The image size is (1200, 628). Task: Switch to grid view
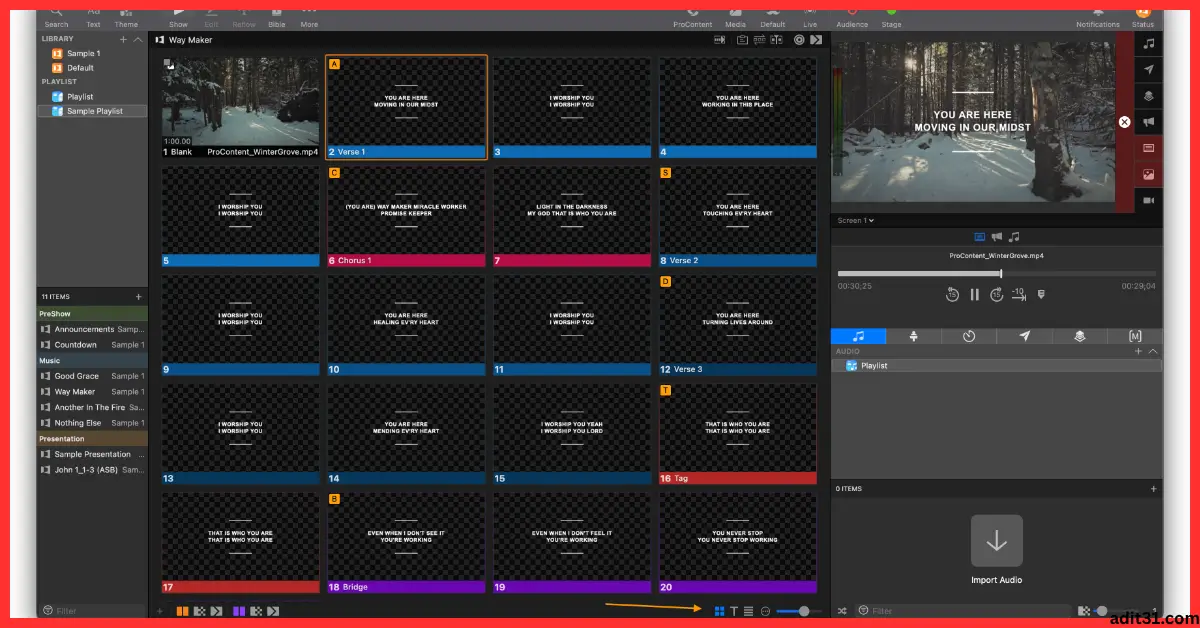[x=719, y=611]
